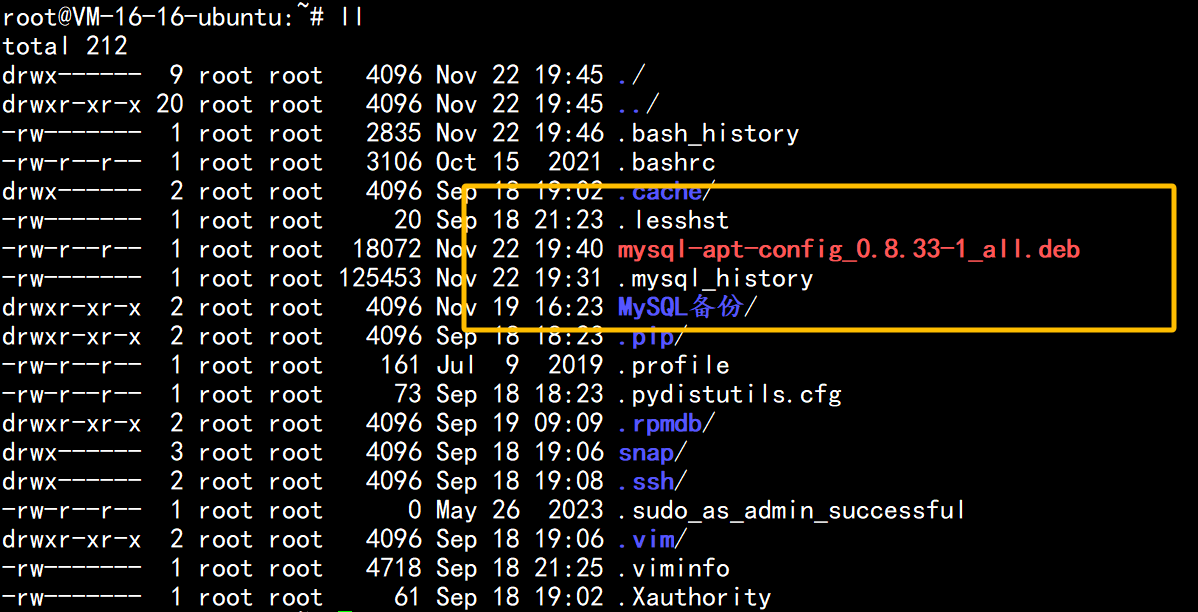Image resolution: width=1198 pixels, height=612 pixels.
Task: Click the 4718 size of .viminfo
Action: point(393,568)
